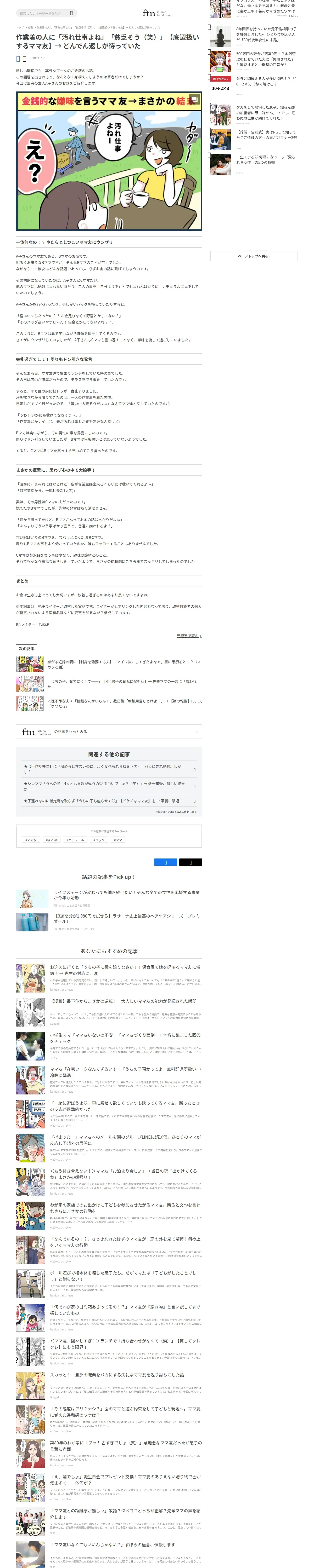314x1568 pixels.
Task: Open PR thumbnail for ラサーナ ヘアケア article
Action: pos(32,922)
